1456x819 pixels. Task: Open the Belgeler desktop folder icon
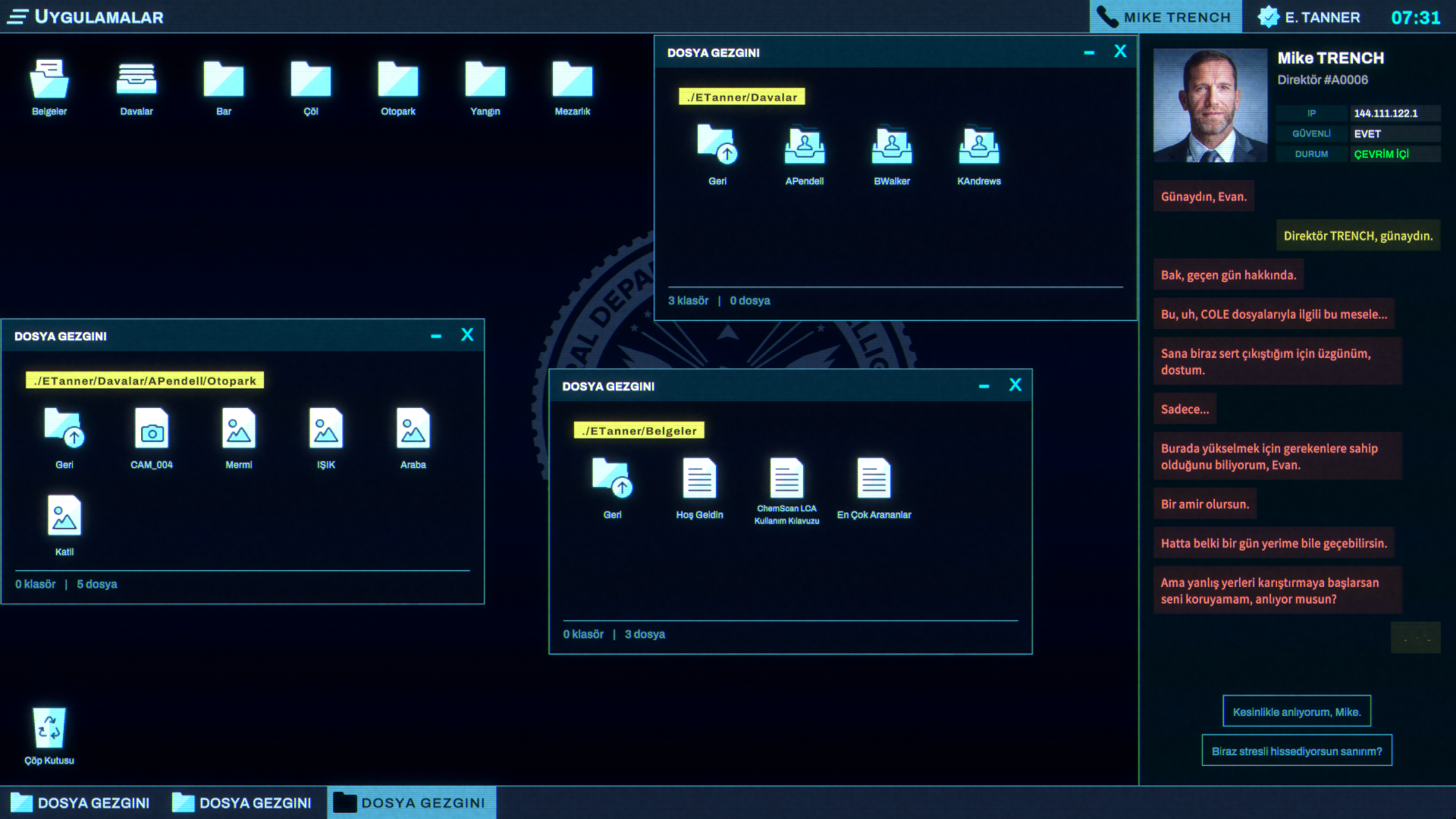(x=49, y=80)
